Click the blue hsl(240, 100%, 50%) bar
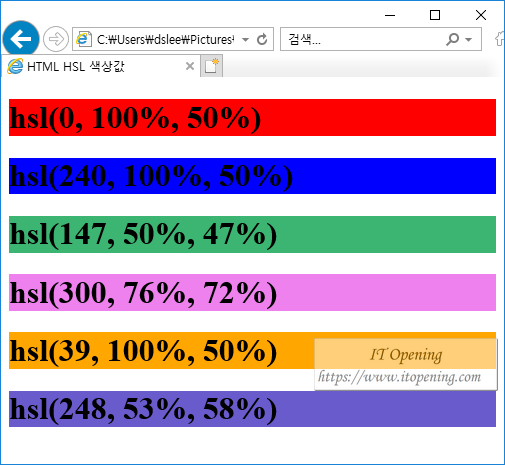This screenshot has height=465, width=505. pyautogui.click(x=252, y=176)
